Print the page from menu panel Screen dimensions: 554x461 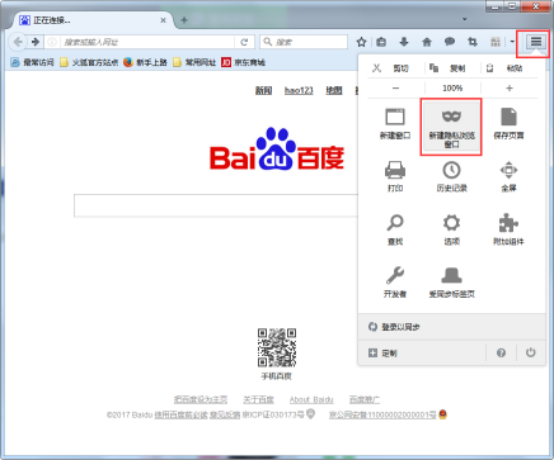point(395,177)
